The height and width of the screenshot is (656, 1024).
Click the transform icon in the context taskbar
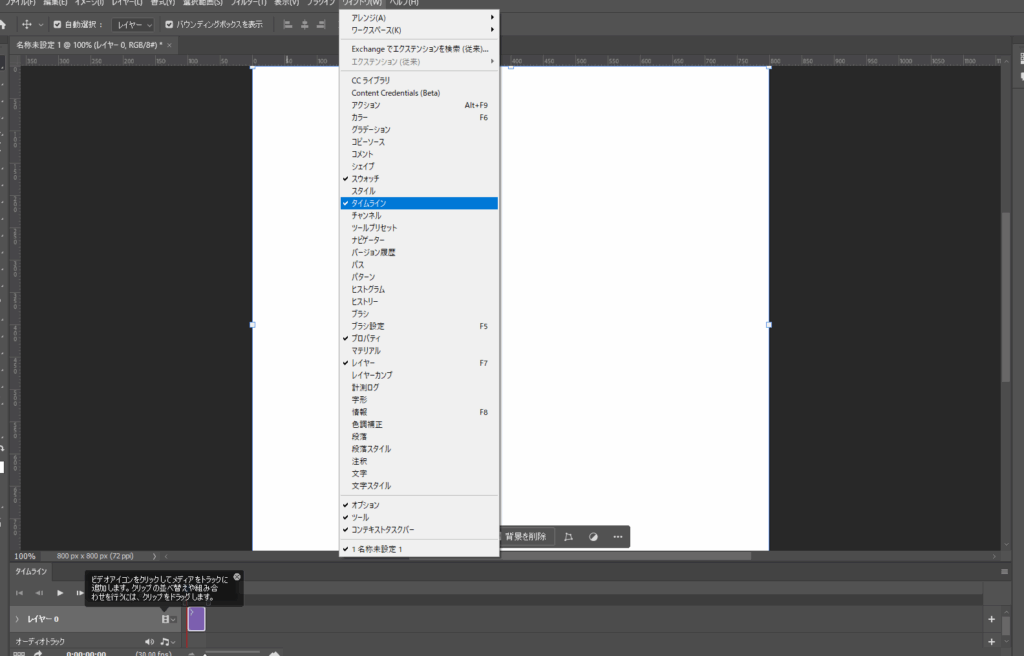coord(568,537)
